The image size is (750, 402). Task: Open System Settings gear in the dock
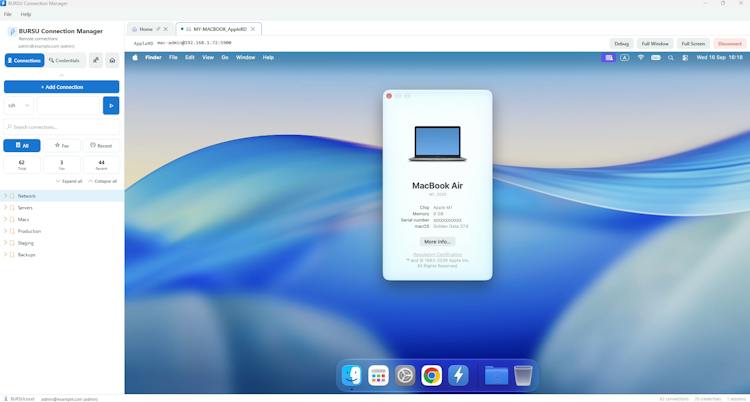click(x=405, y=376)
